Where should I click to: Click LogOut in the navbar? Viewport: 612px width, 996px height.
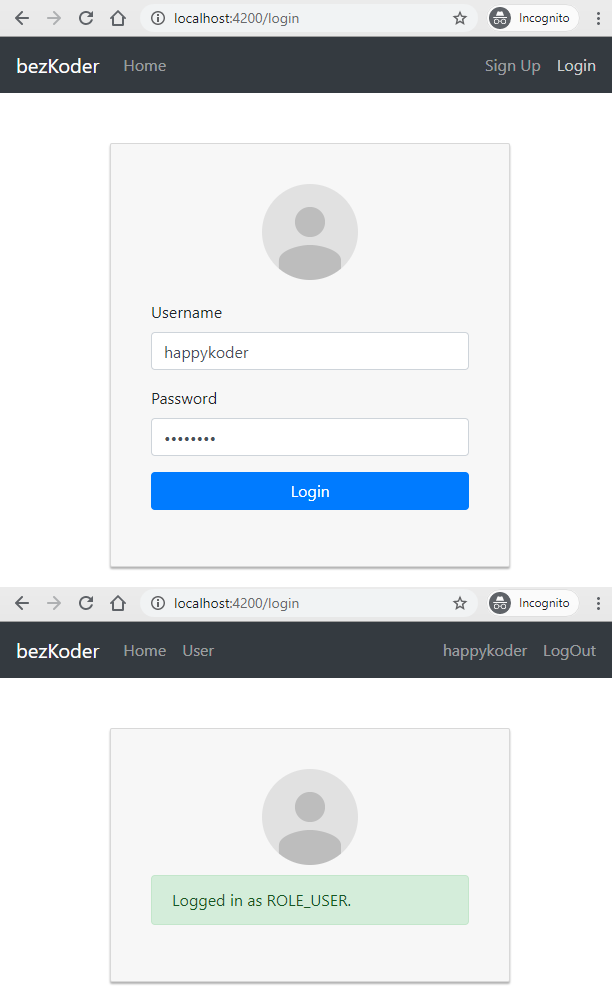569,650
